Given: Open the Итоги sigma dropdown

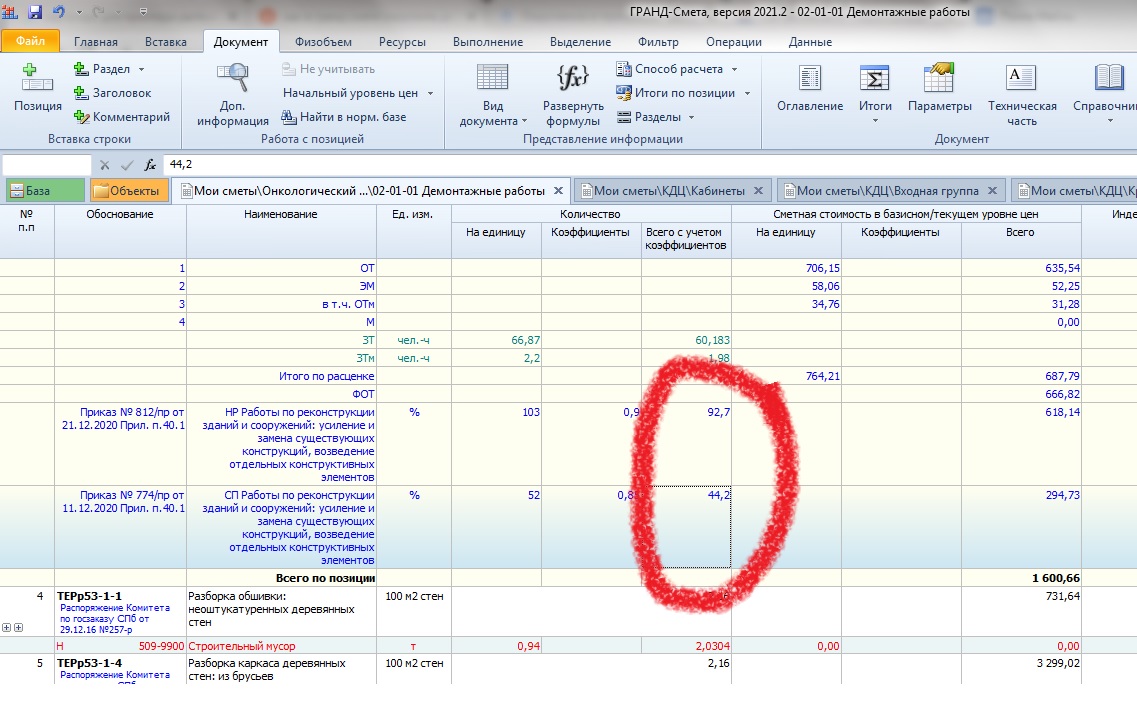Looking at the screenshot, I should [875, 120].
